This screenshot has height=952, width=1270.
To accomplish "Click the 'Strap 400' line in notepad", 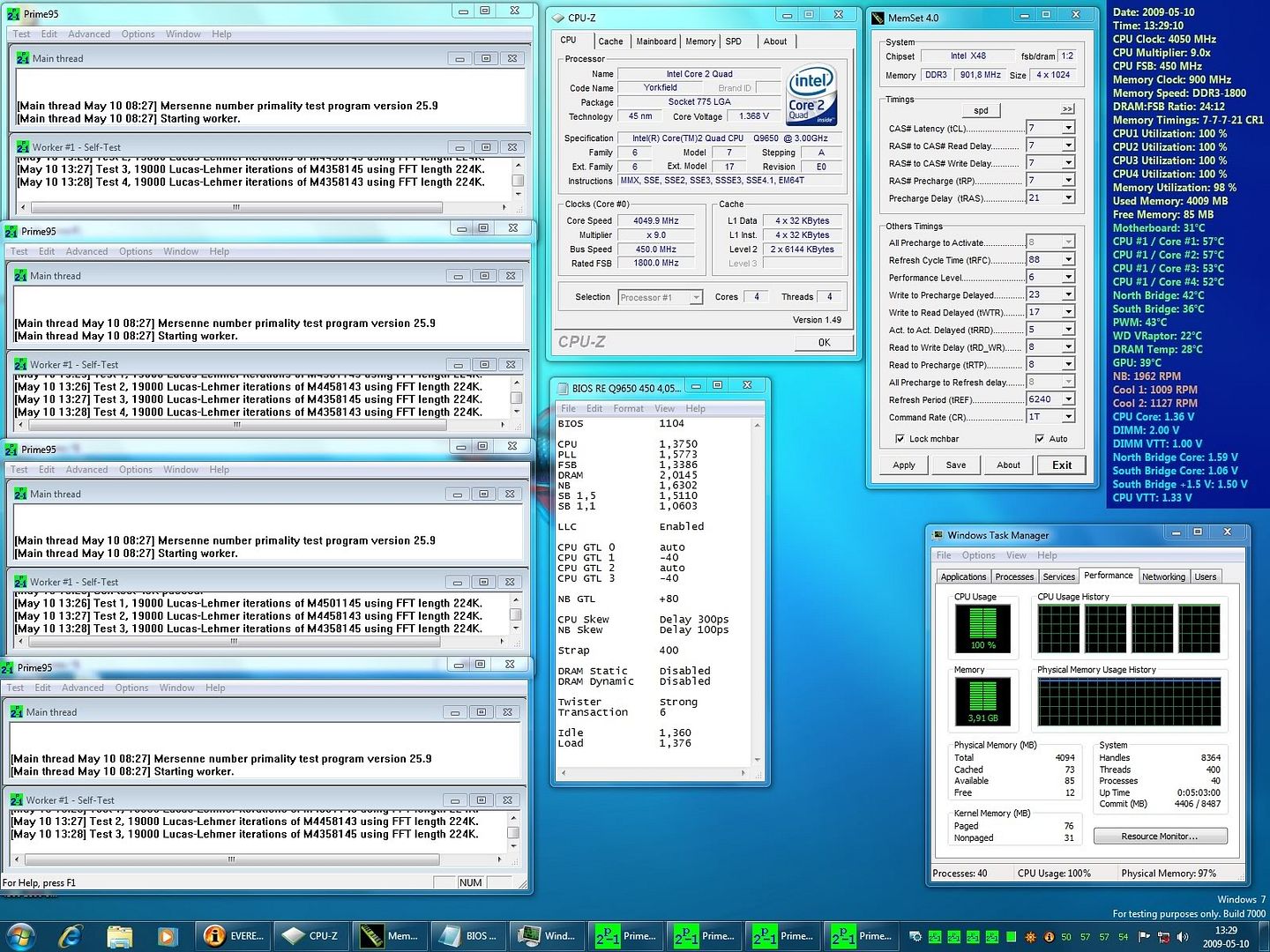I will (618, 651).
